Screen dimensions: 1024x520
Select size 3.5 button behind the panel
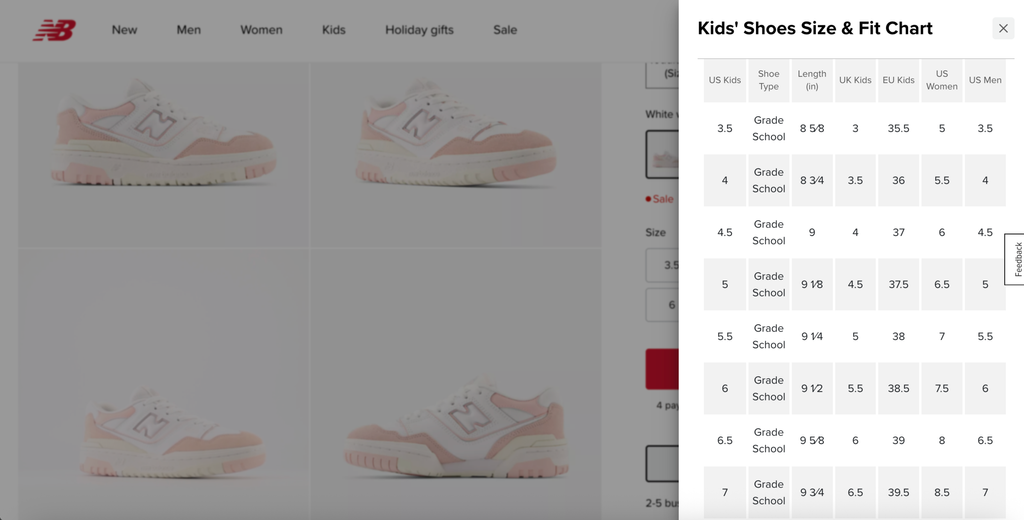click(x=663, y=265)
